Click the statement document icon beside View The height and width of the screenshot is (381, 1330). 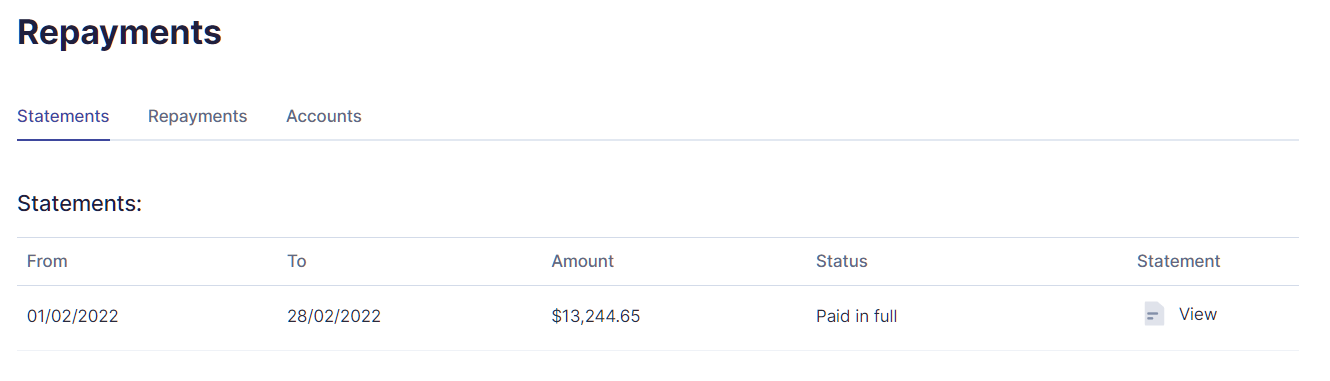(1154, 314)
